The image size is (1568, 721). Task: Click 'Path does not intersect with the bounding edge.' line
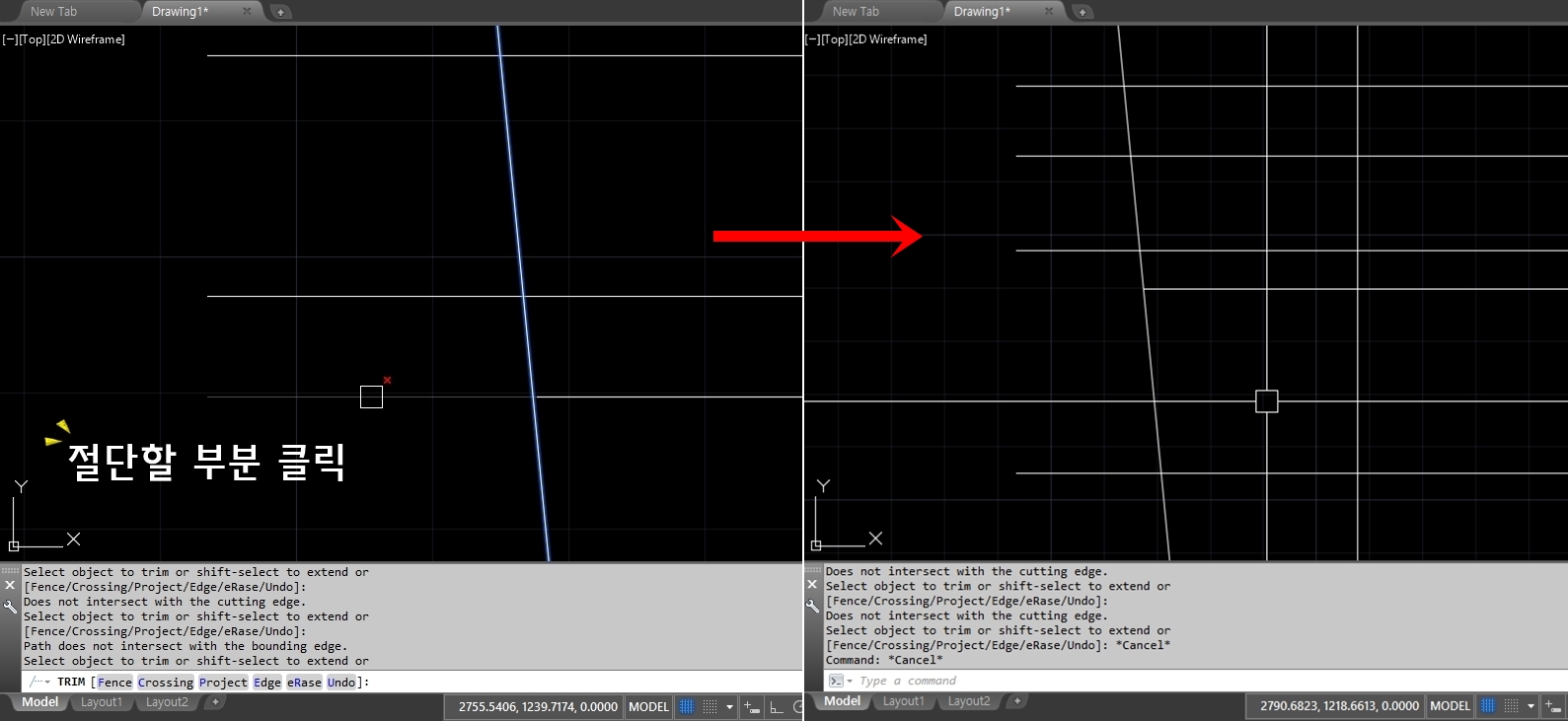[x=186, y=646]
